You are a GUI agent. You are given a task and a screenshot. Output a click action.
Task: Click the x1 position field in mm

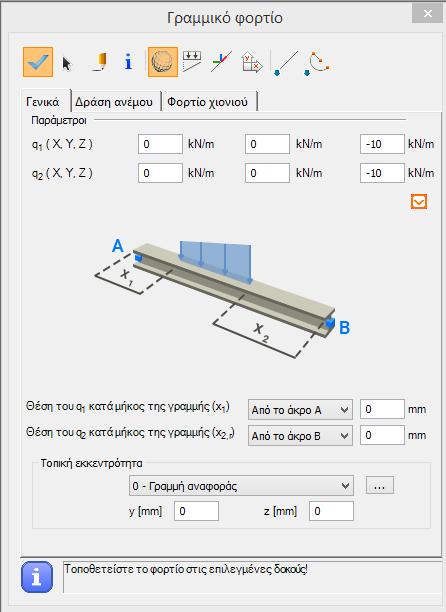click(x=382, y=409)
